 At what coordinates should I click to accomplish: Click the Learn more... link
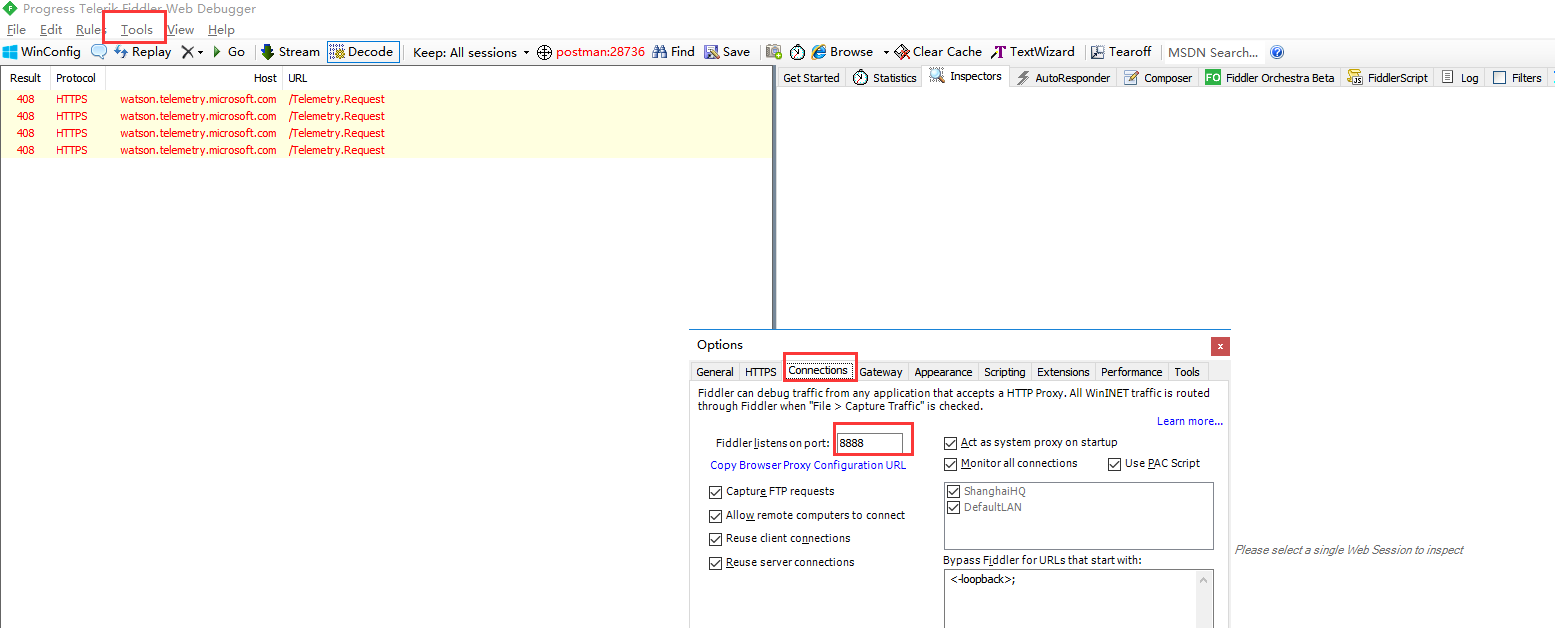[1190, 421]
